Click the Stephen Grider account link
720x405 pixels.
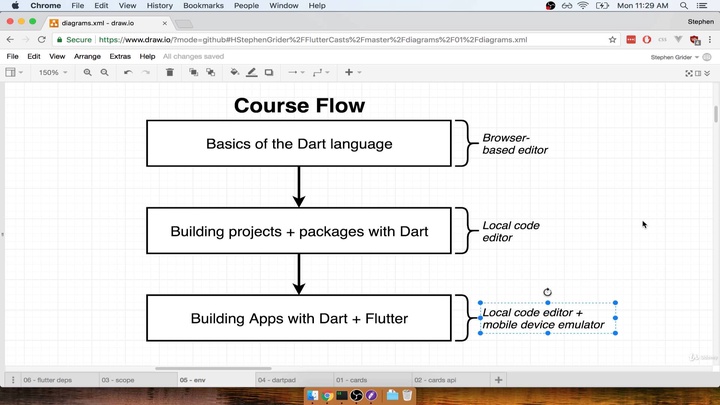673,57
